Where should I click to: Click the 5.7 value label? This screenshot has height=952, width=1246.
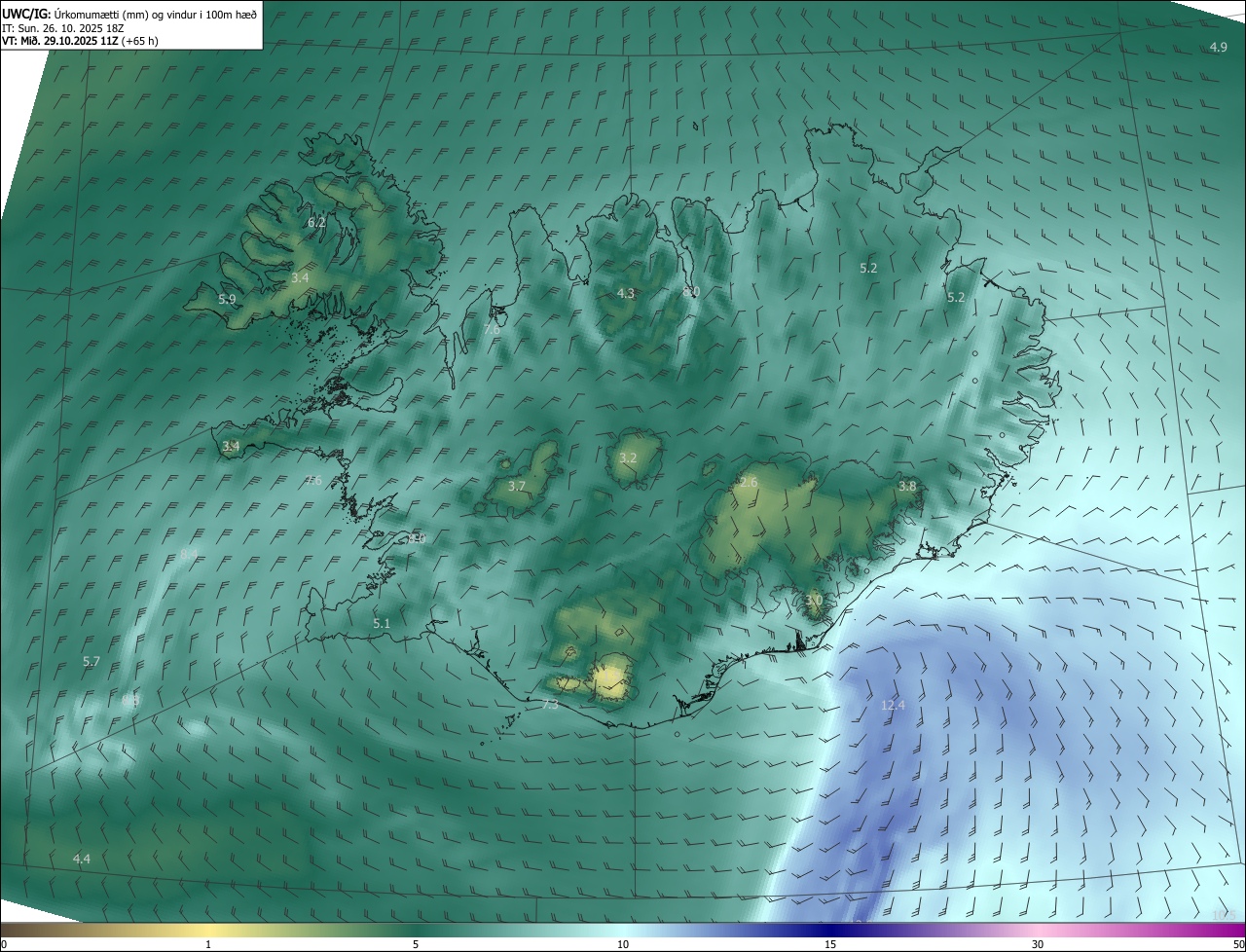click(x=92, y=661)
